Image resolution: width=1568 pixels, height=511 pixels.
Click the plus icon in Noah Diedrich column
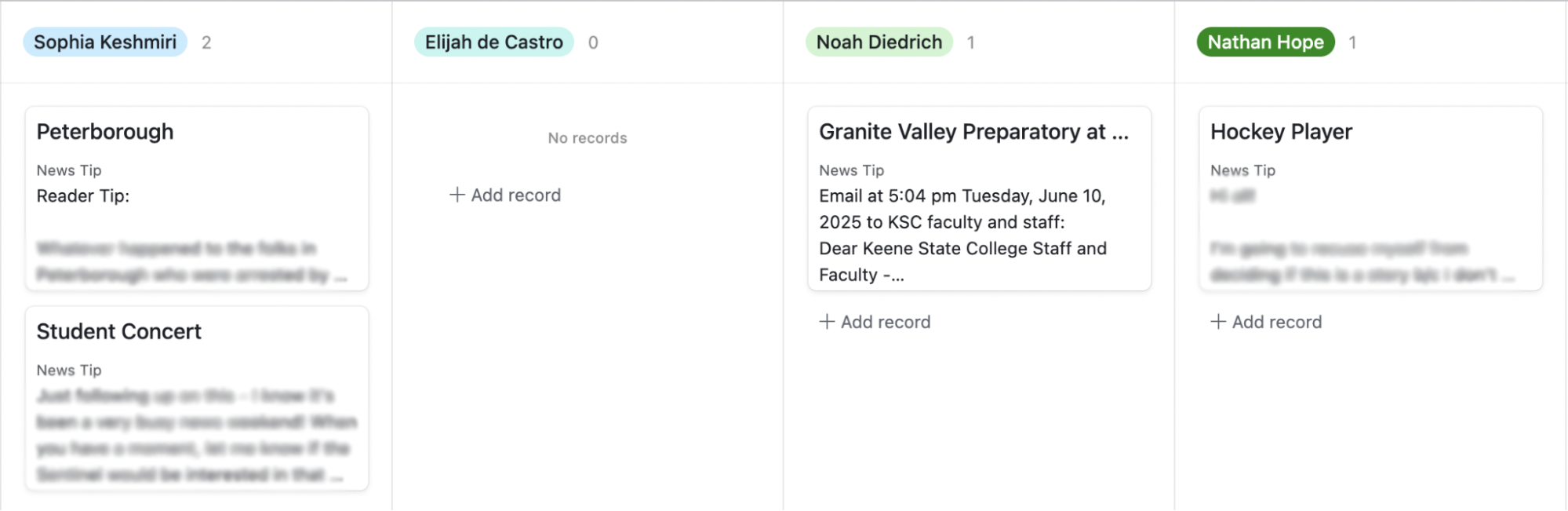[x=827, y=322]
